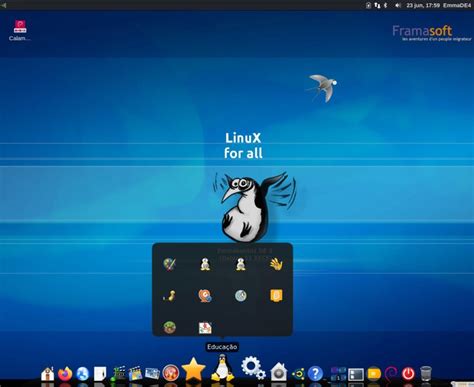Launch the orange lion icon in Educação popup
The width and height of the screenshot is (474, 387).
click(x=205, y=296)
